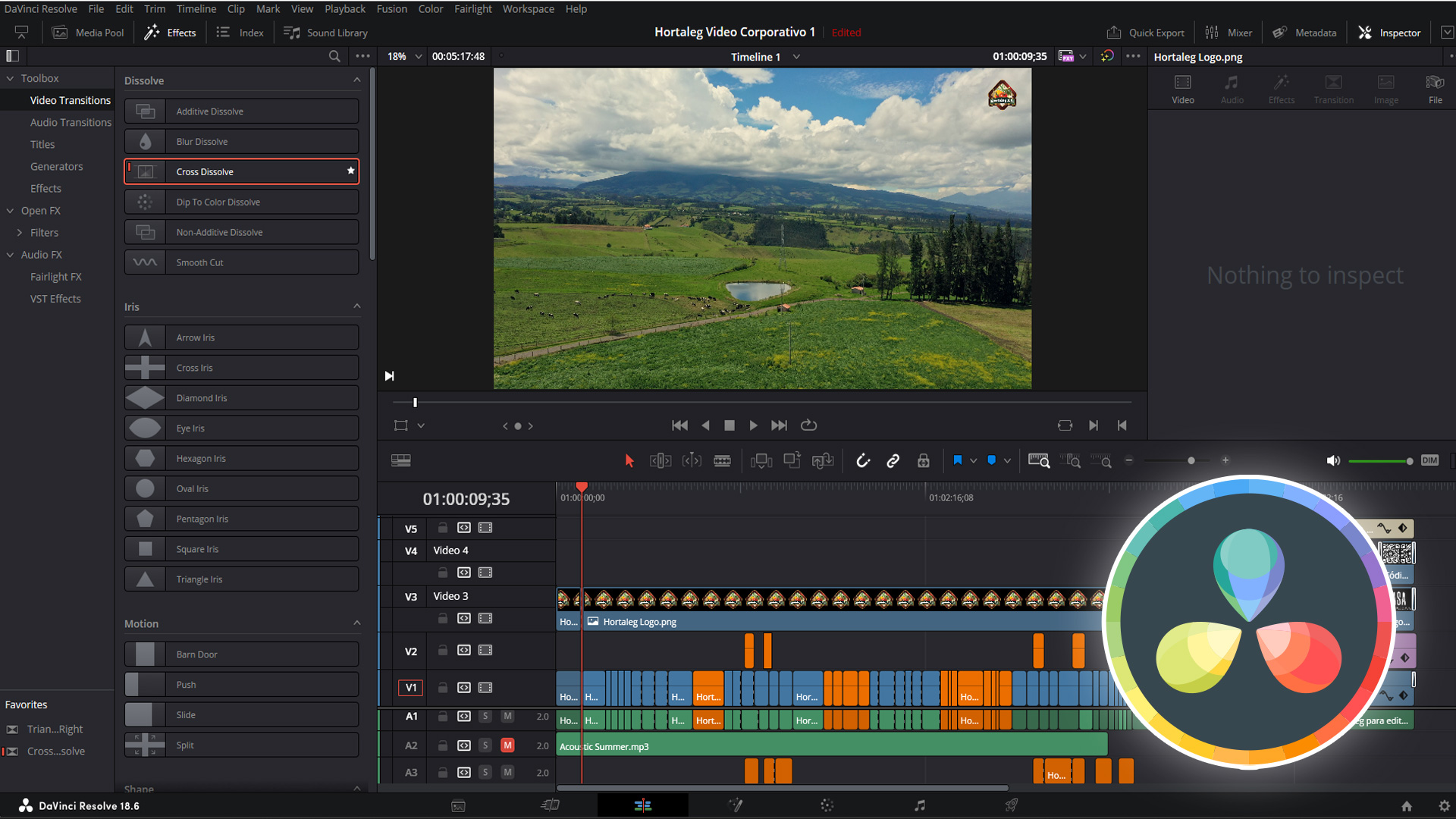Lock the V2 video track

click(x=443, y=650)
